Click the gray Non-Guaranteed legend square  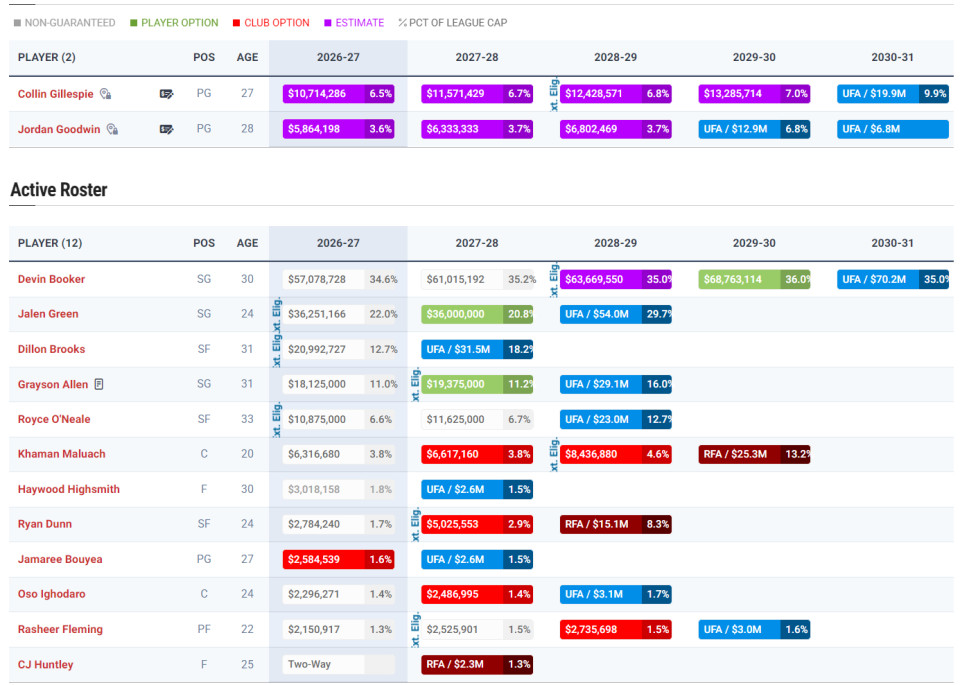coord(17,23)
